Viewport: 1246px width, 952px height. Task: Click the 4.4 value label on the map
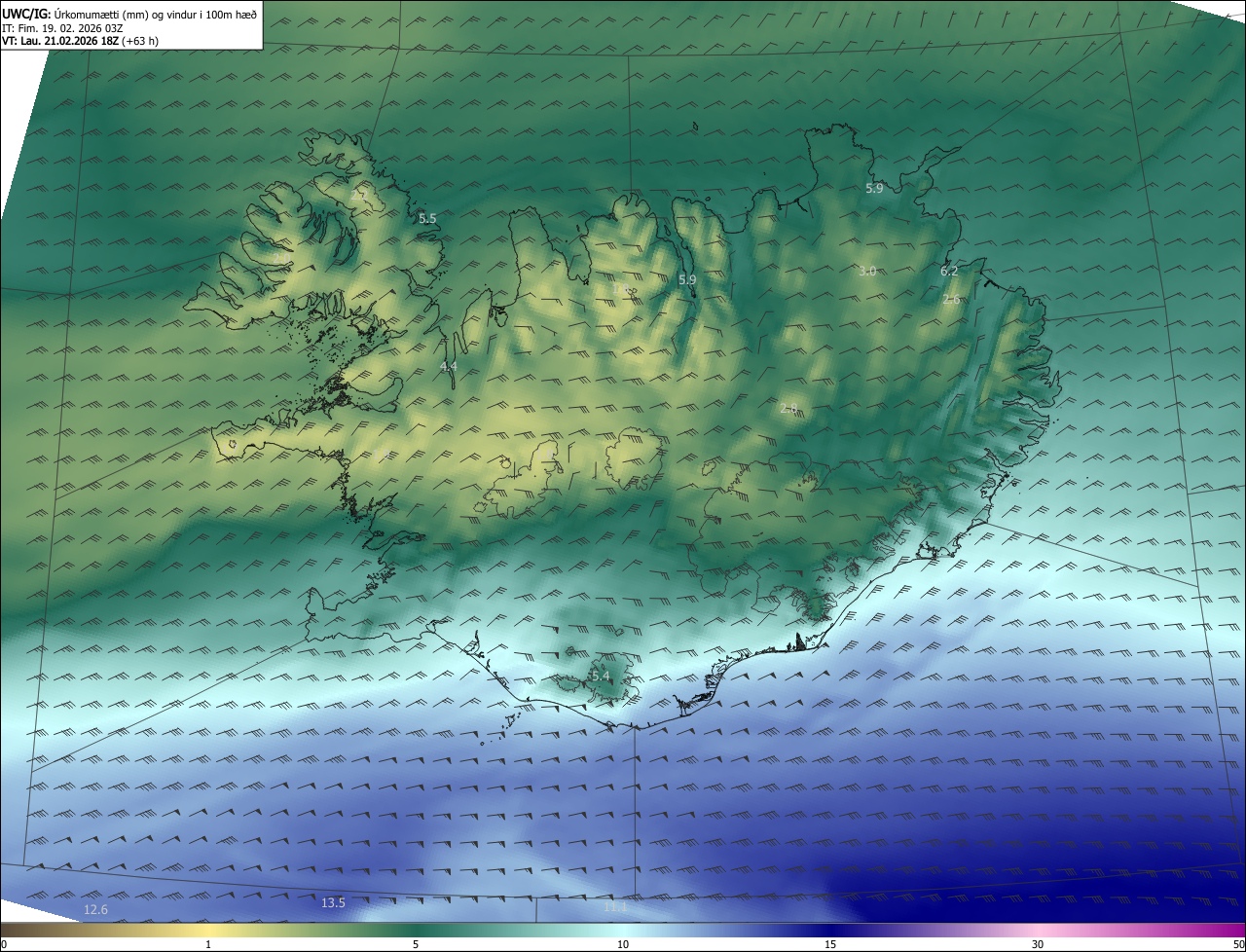point(448,366)
